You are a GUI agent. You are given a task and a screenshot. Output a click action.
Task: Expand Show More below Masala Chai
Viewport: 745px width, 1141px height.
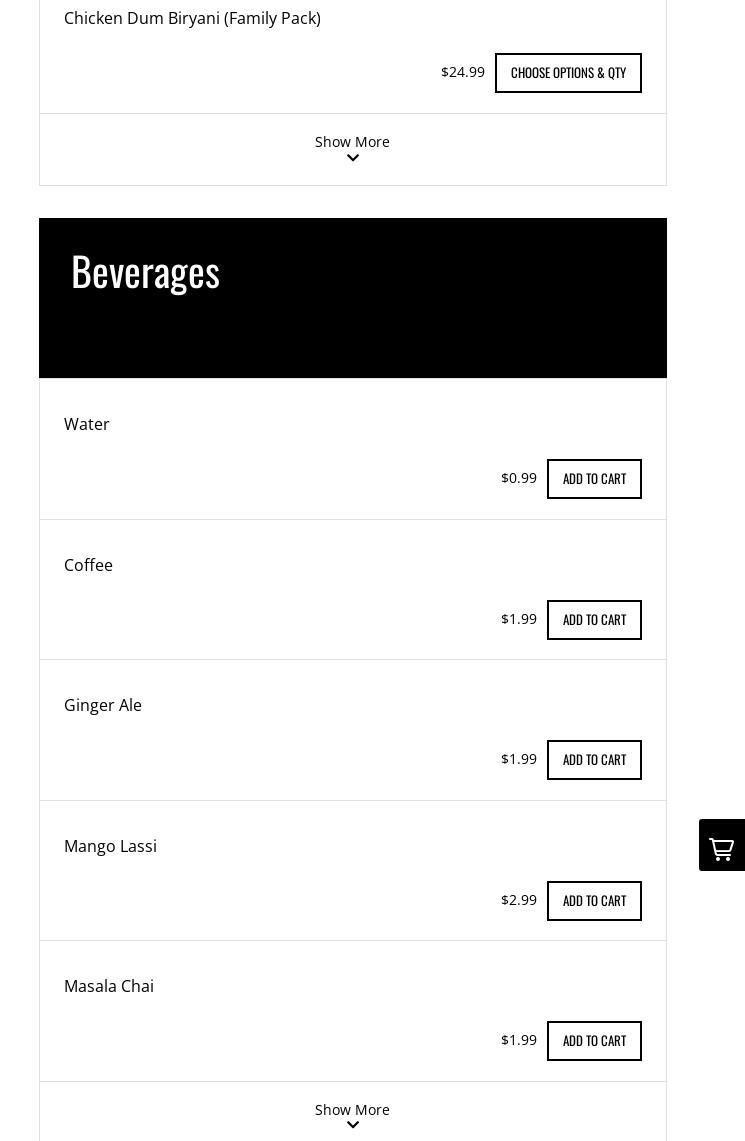point(352,1115)
